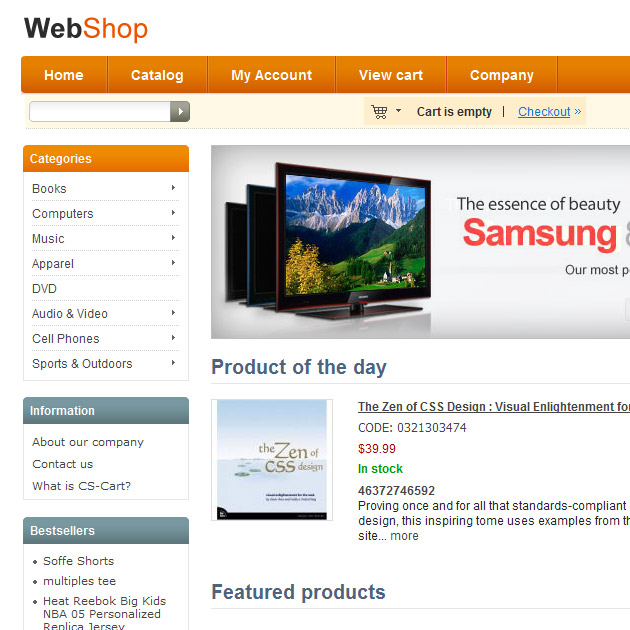630x630 pixels.
Task: Expand the cart dropdown arrow
Action: pos(398,110)
